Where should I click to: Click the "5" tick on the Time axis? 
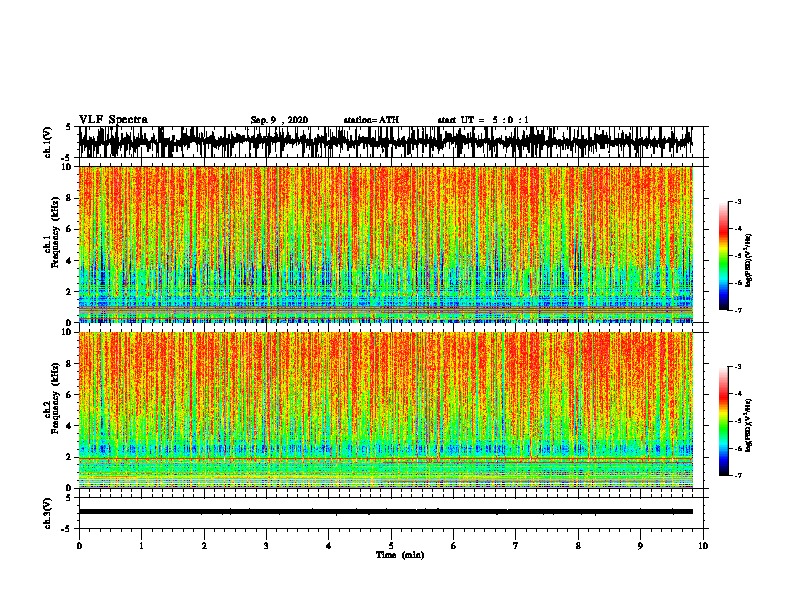tap(391, 546)
